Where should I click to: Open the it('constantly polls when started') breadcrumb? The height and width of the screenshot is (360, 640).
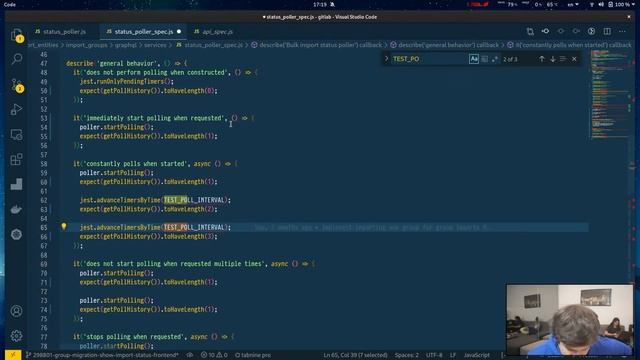click(x=569, y=45)
